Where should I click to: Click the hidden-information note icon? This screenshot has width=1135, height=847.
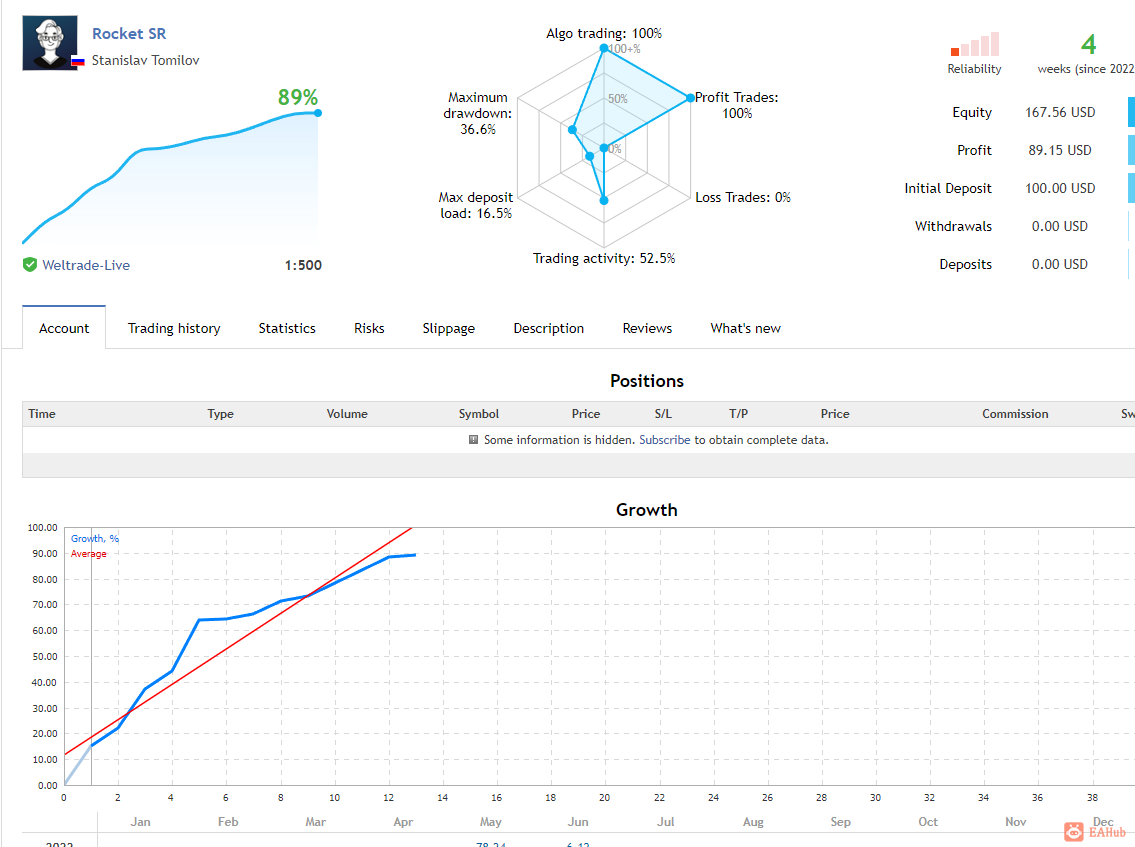[473, 439]
